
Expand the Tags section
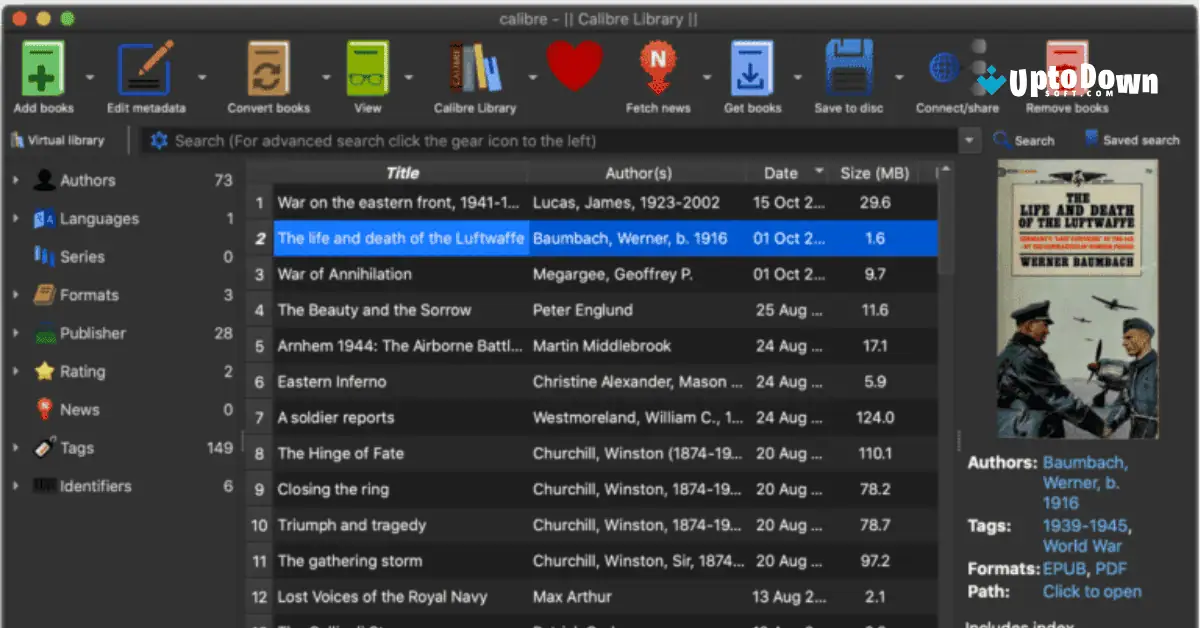pos(14,448)
